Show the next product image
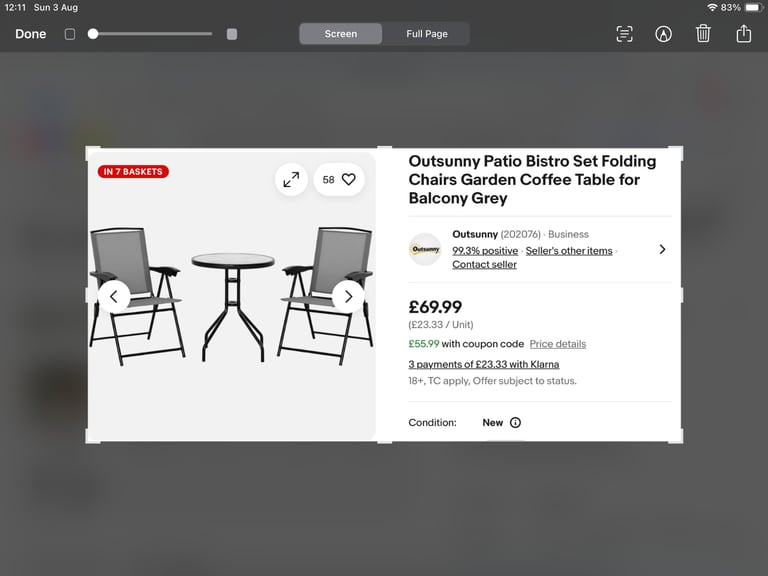 (x=348, y=296)
